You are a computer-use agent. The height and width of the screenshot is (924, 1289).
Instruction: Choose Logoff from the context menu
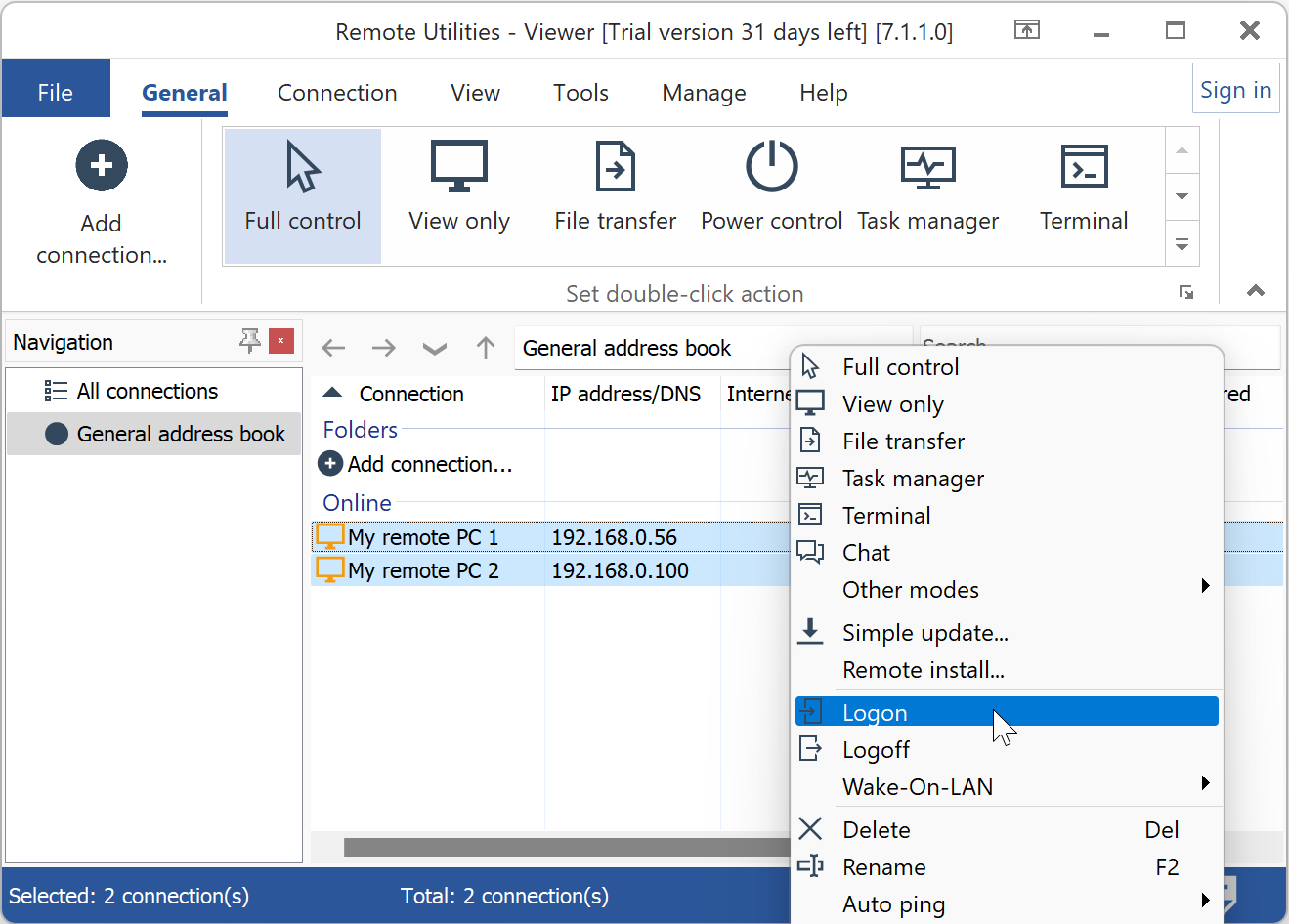tap(876, 750)
